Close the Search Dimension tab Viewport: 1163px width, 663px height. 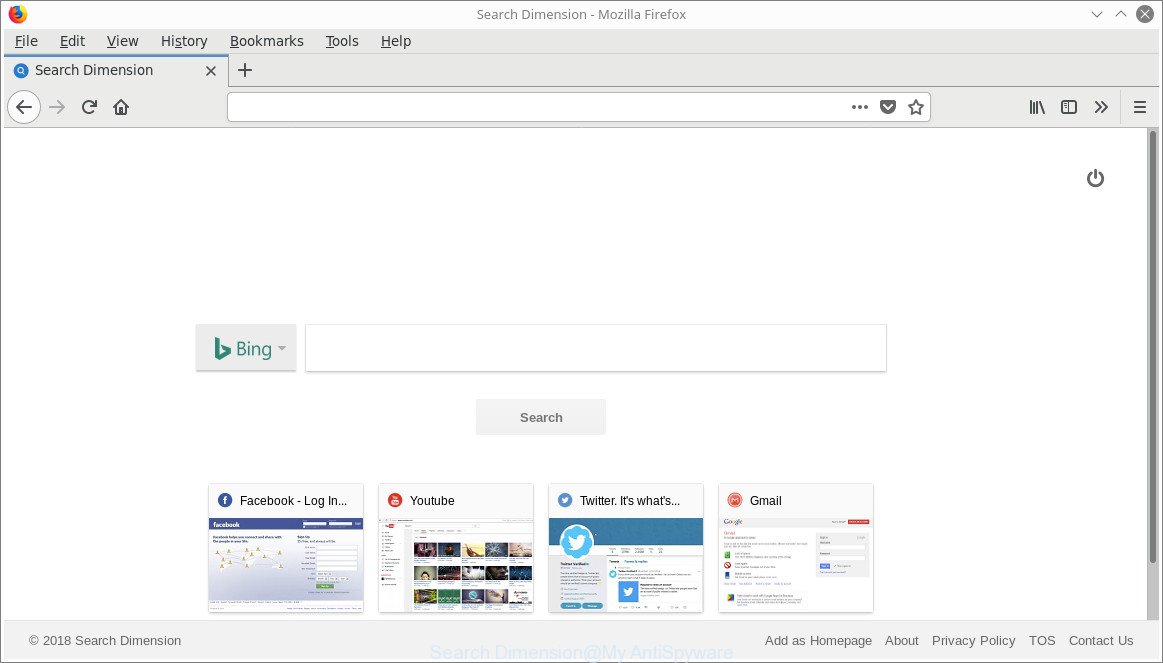211,70
